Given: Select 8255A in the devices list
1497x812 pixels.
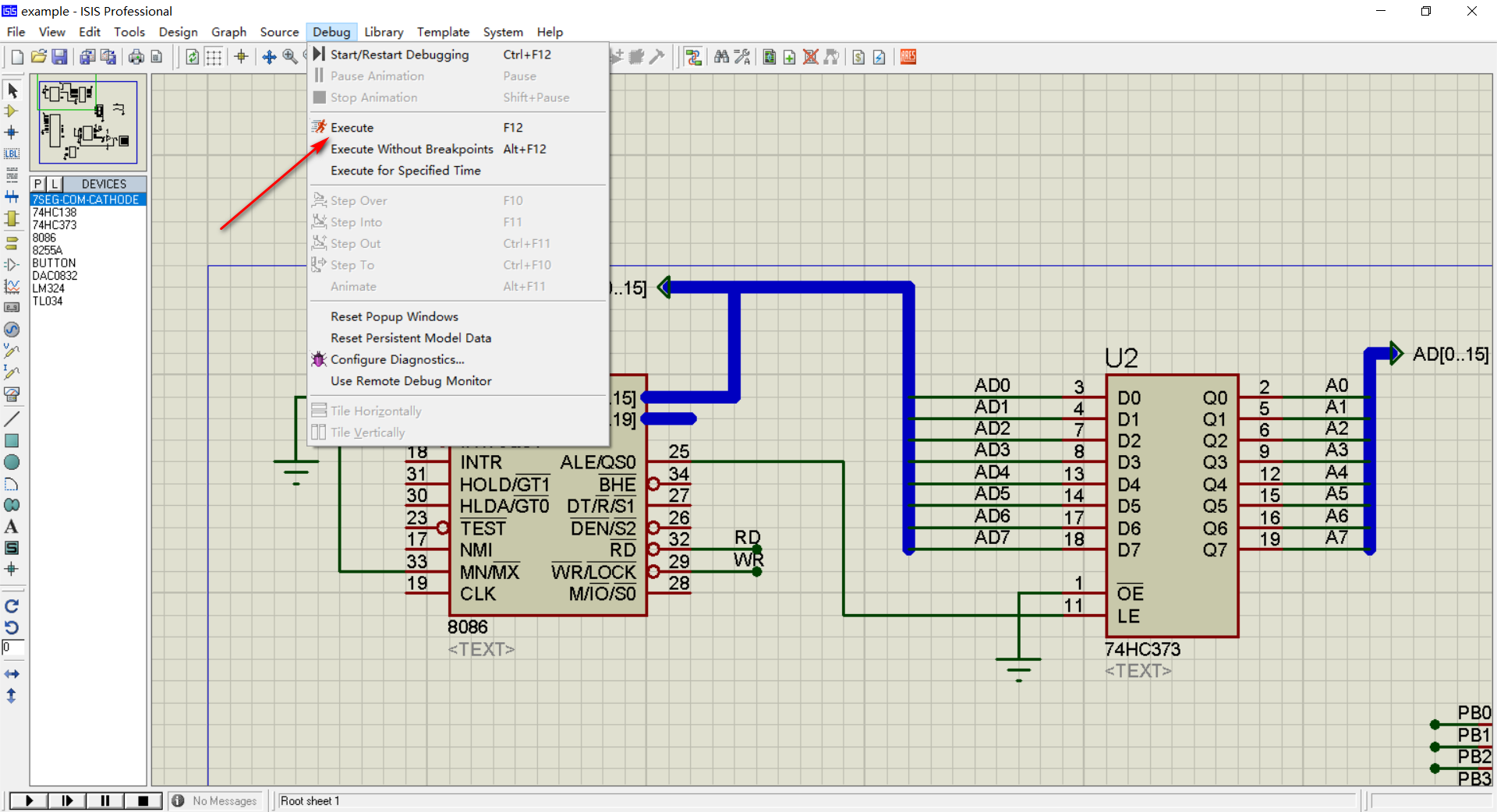Looking at the screenshot, I should click(48, 250).
